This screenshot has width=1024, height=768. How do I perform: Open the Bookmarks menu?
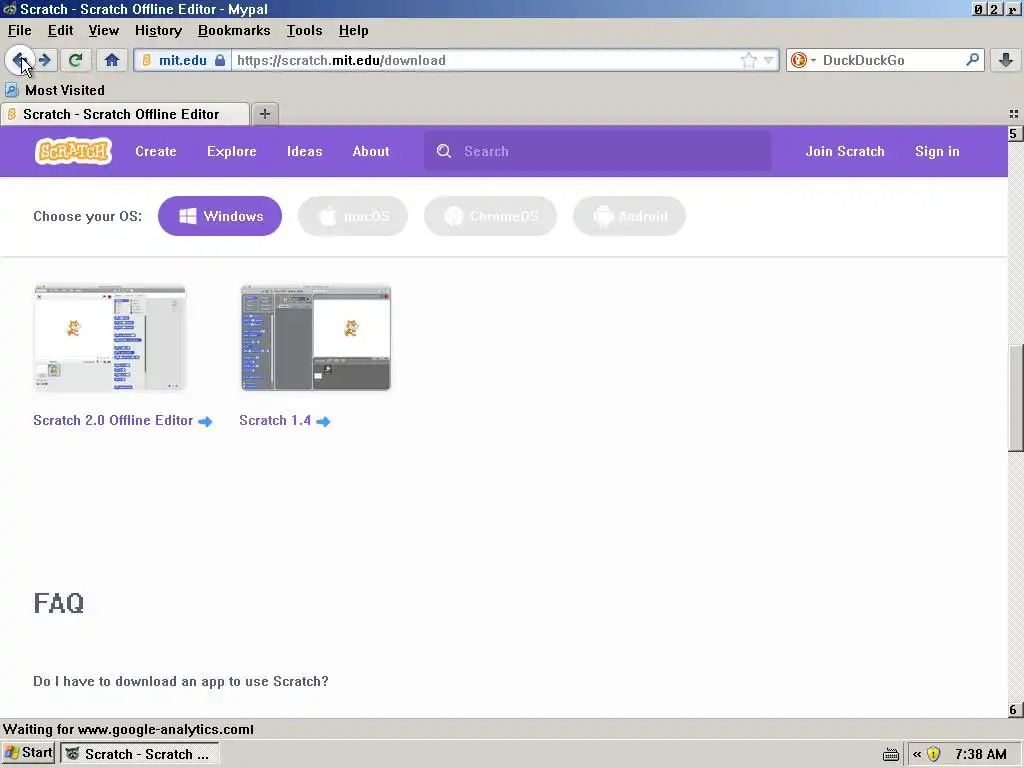234,30
